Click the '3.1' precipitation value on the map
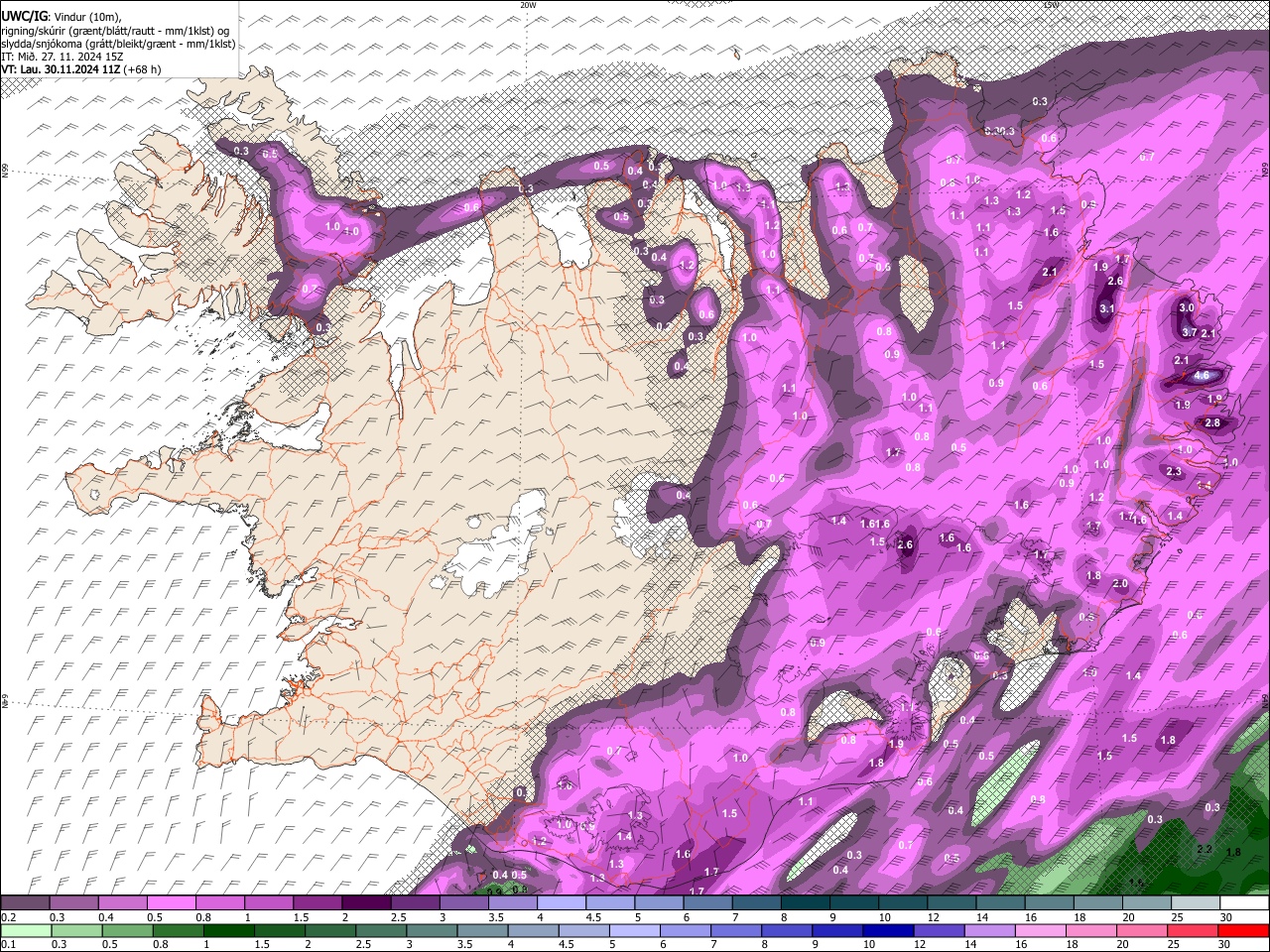1270x952 pixels. (1107, 309)
